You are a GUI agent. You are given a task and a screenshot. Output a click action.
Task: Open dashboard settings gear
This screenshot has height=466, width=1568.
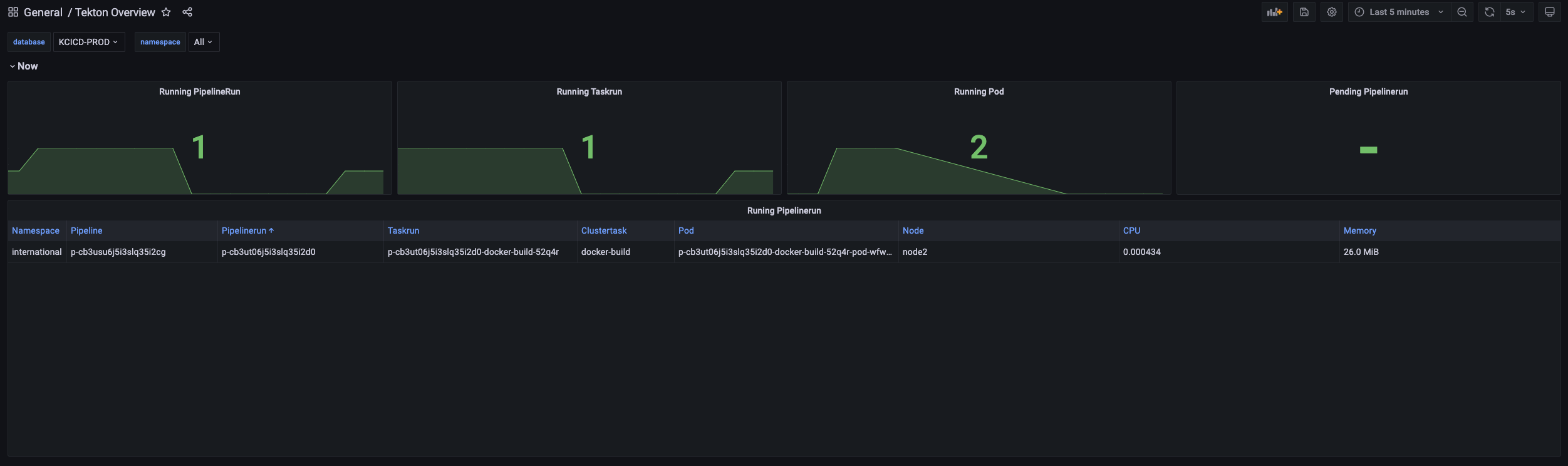tap(1332, 12)
